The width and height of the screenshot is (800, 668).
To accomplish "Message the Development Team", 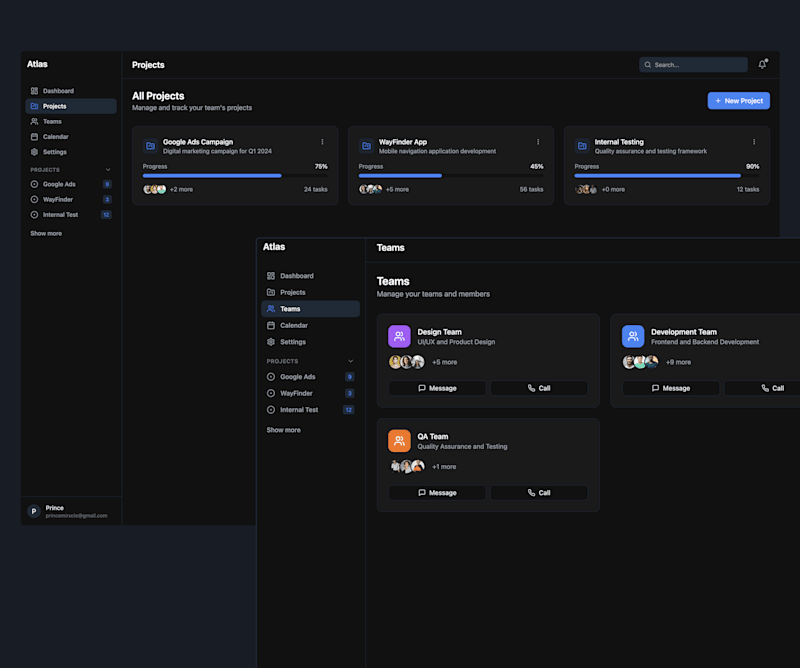I will pos(670,388).
